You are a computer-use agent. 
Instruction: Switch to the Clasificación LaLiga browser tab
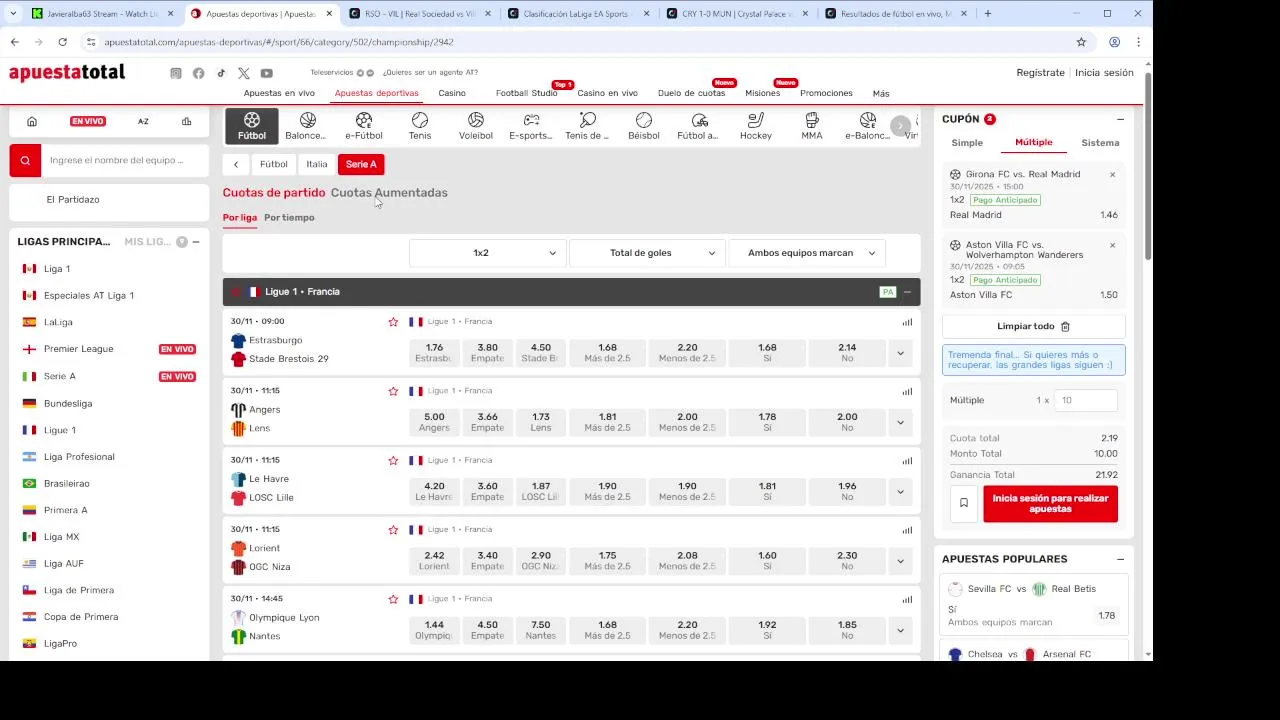pos(574,14)
